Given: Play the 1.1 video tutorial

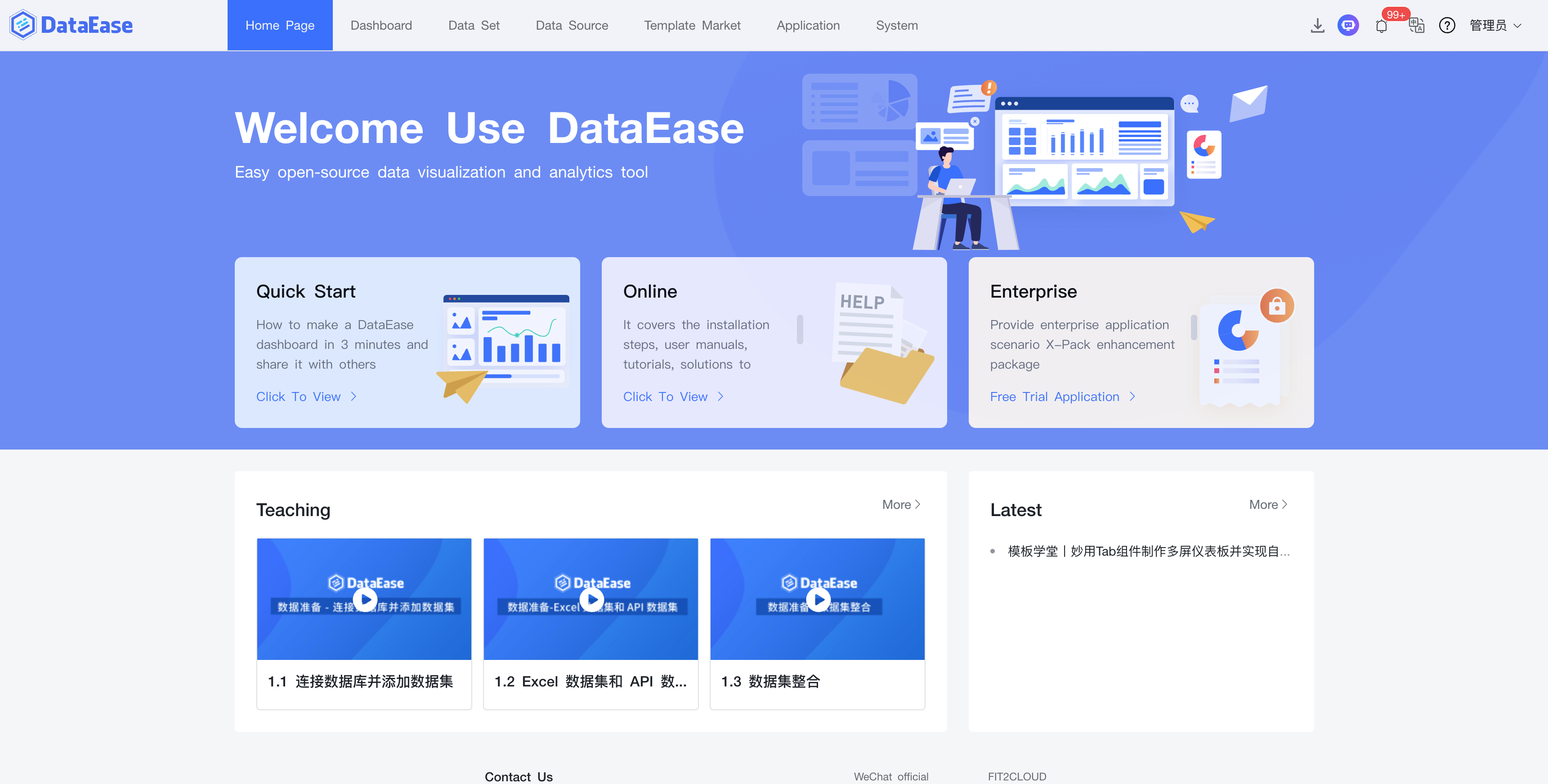Looking at the screenshot, I should pyautogui.click(x=365, y=599).
